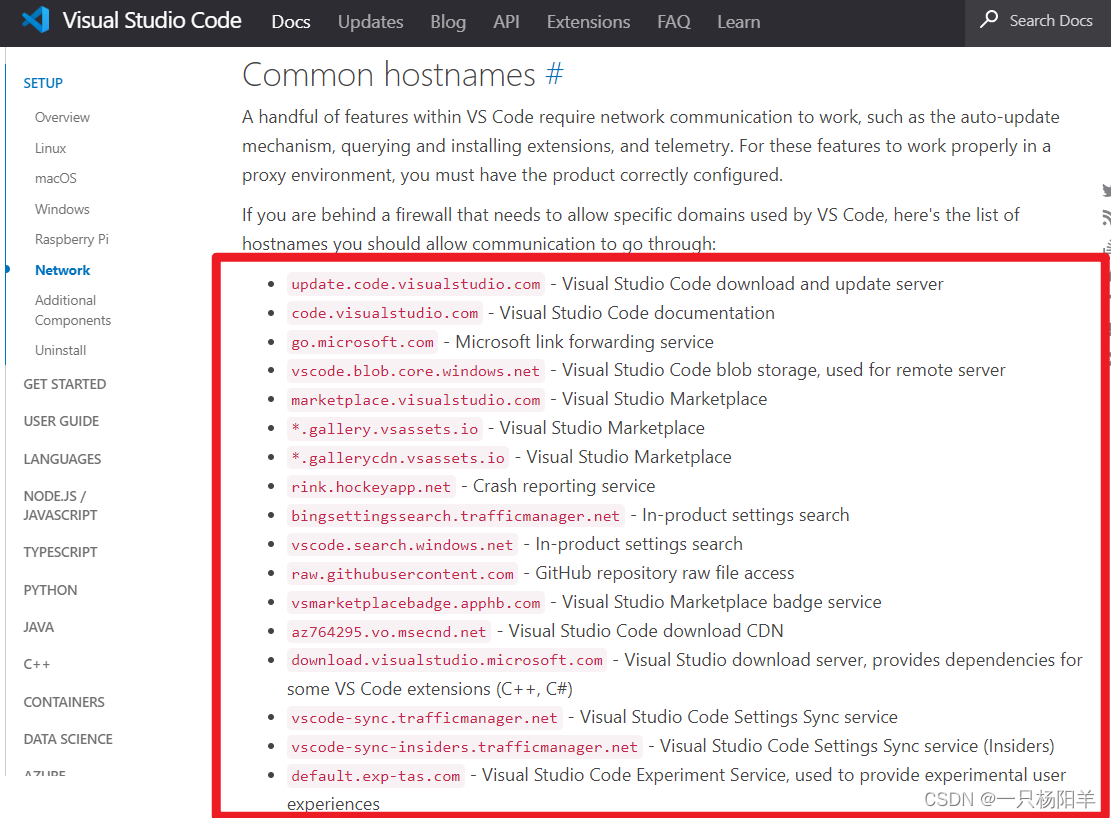
Task: Open the FAQ navigation link
Action: tap(674, 22)
